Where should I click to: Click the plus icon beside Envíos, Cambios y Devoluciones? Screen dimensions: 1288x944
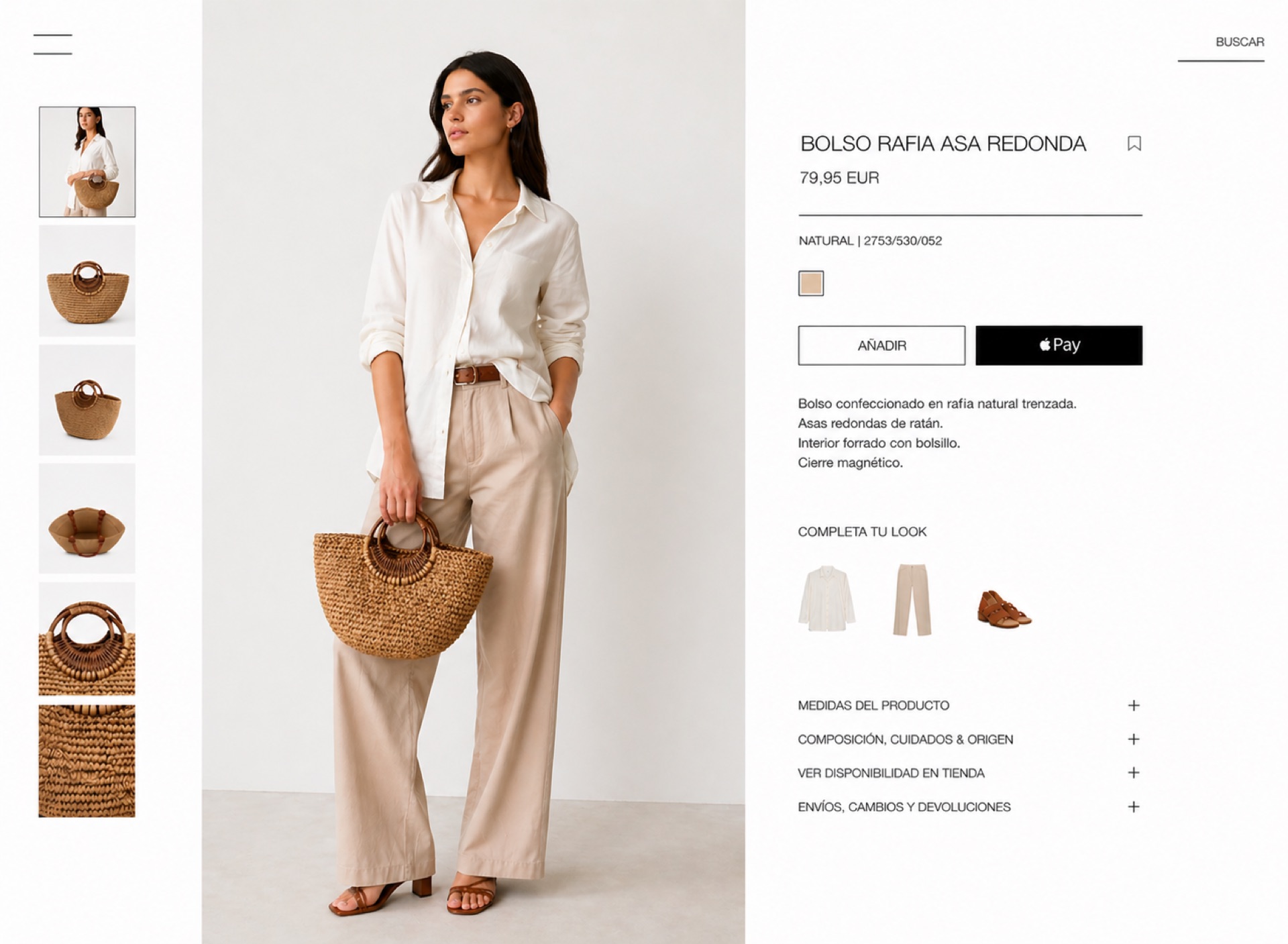pyautogui.click(x=1134, y=807)
